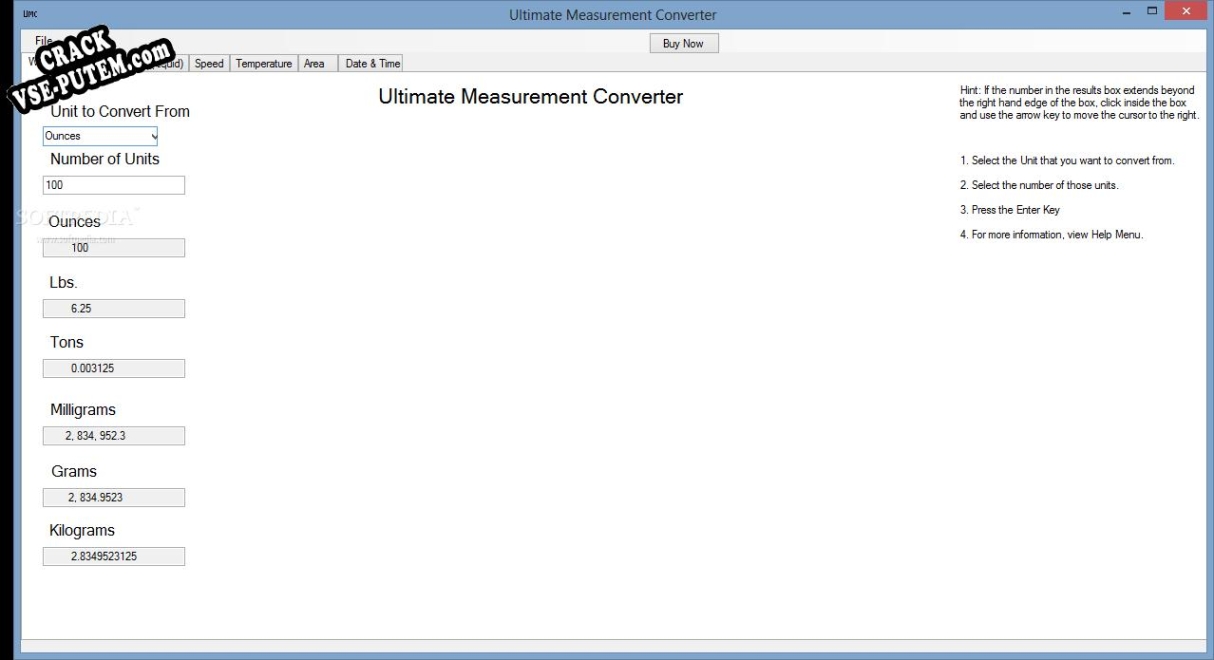Click inside the Ounces result box
Image resolution: width=1214 pixels, height=660 pixels.
pyautogui.click(x=114, y=248)
